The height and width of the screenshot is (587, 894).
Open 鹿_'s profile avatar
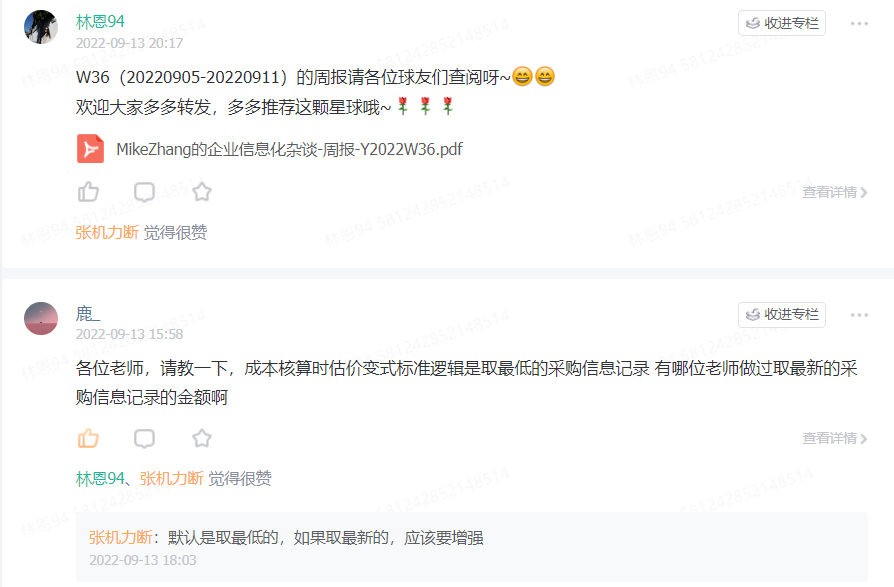tap(41, 319)
